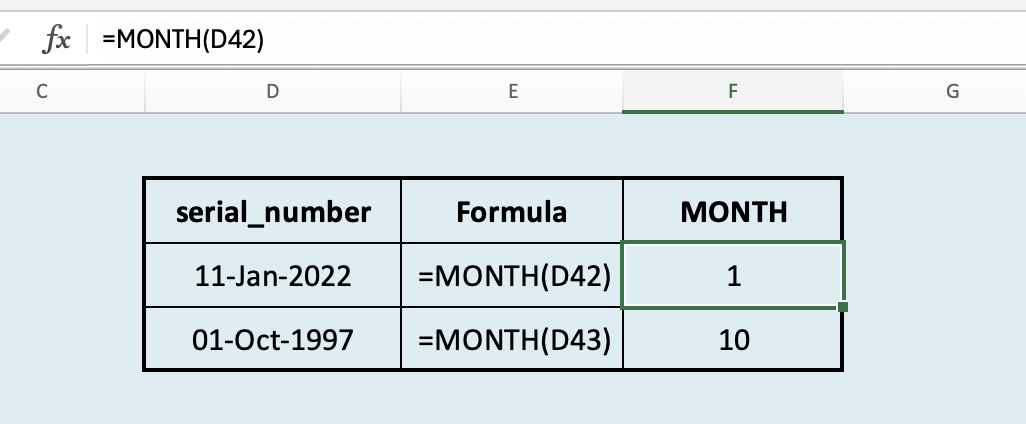Select the Formula header cell

(512, 211)
